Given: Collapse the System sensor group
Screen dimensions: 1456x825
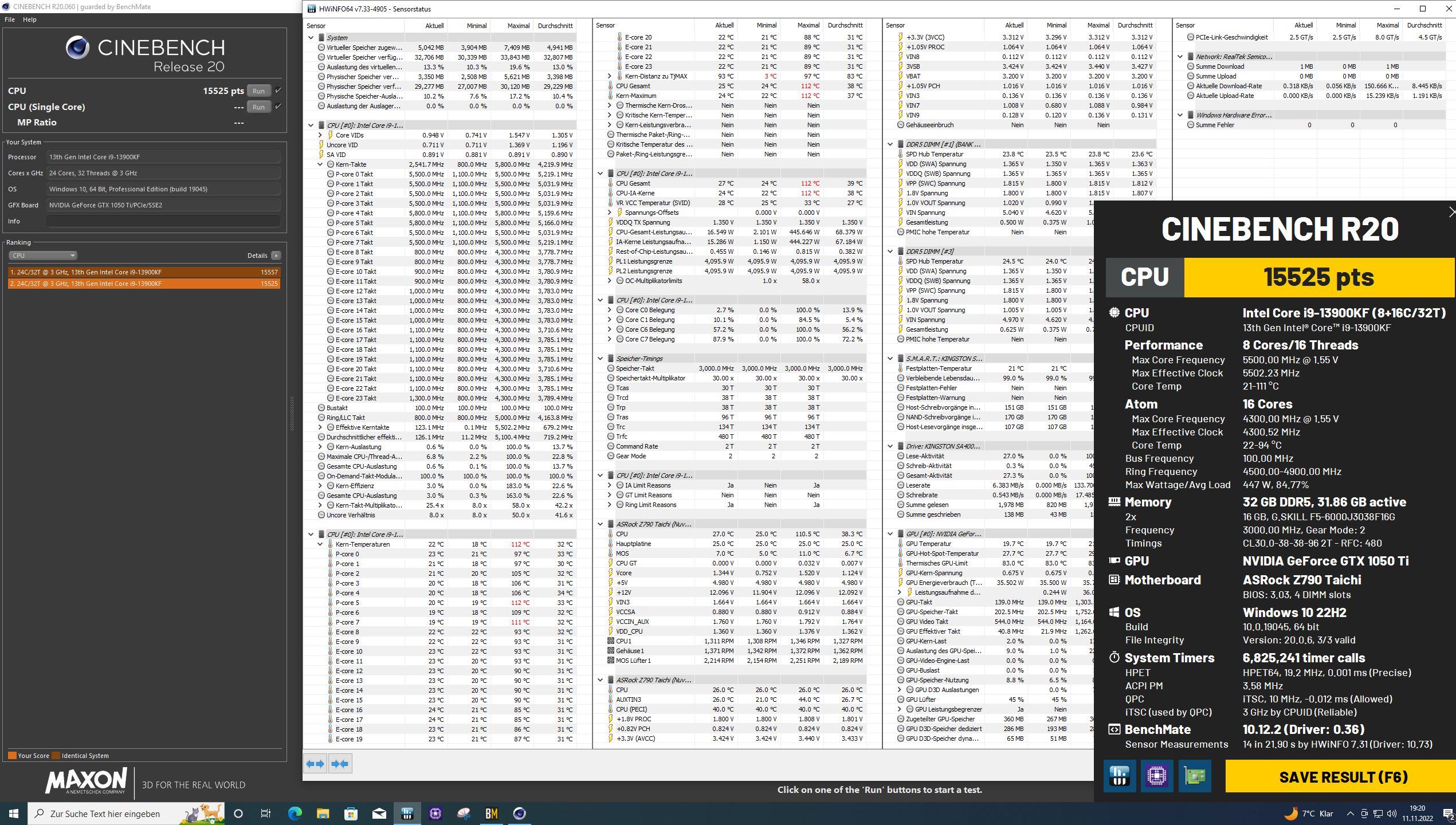Looking at the screenshot, I should (311, 38).
